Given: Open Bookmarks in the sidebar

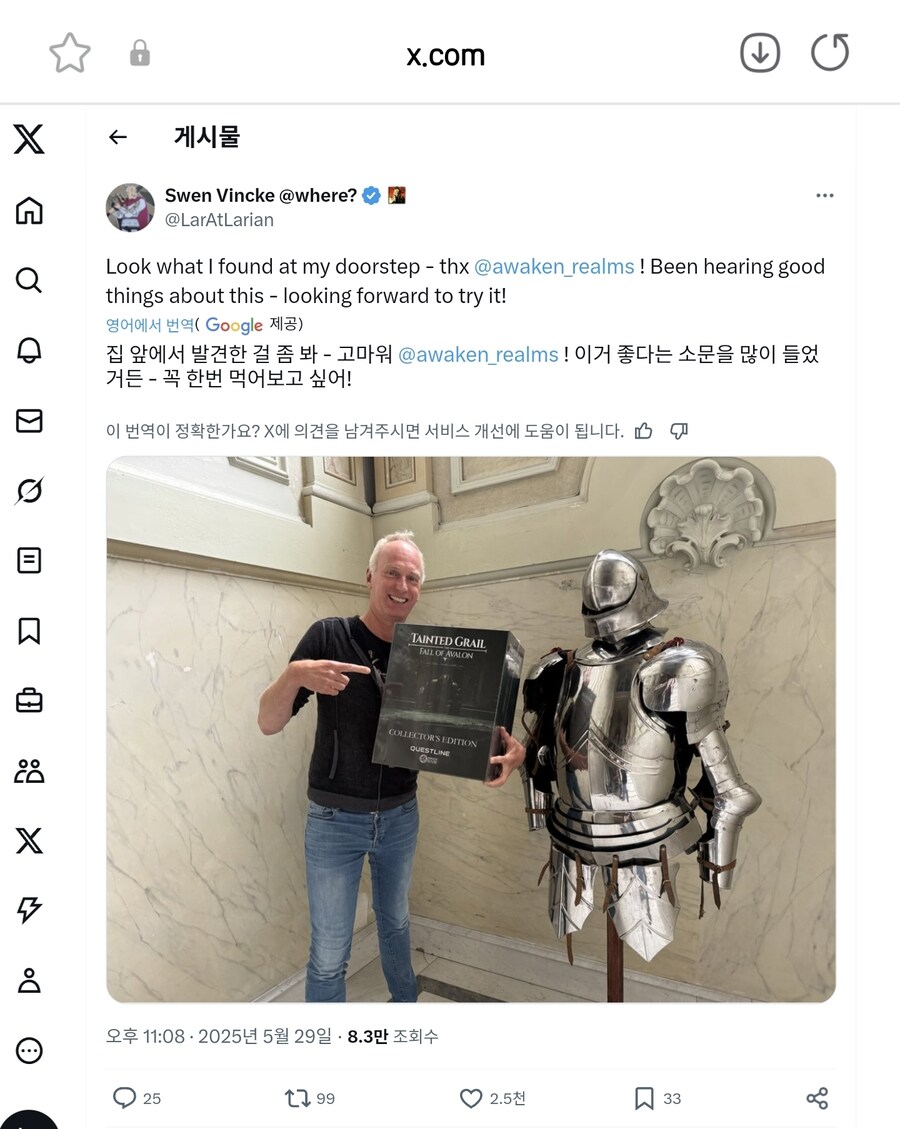Looking at the screenshot, I should 29,631.
